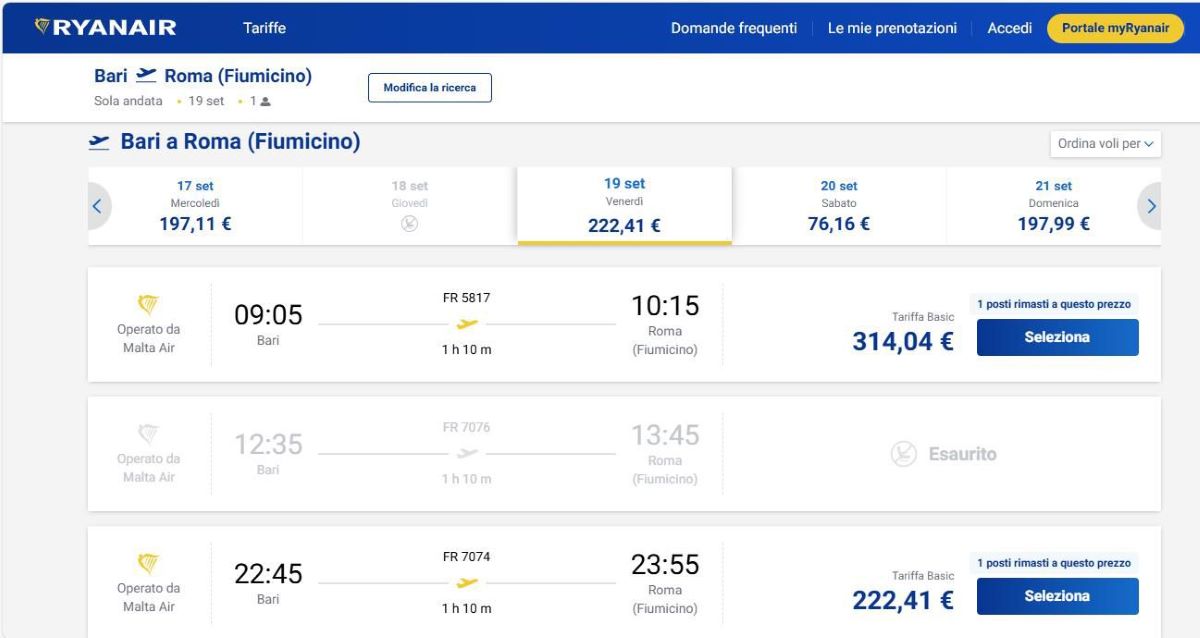
Task: Click the no-flights icon under 18 set
Action: click(x=409, y=224)
